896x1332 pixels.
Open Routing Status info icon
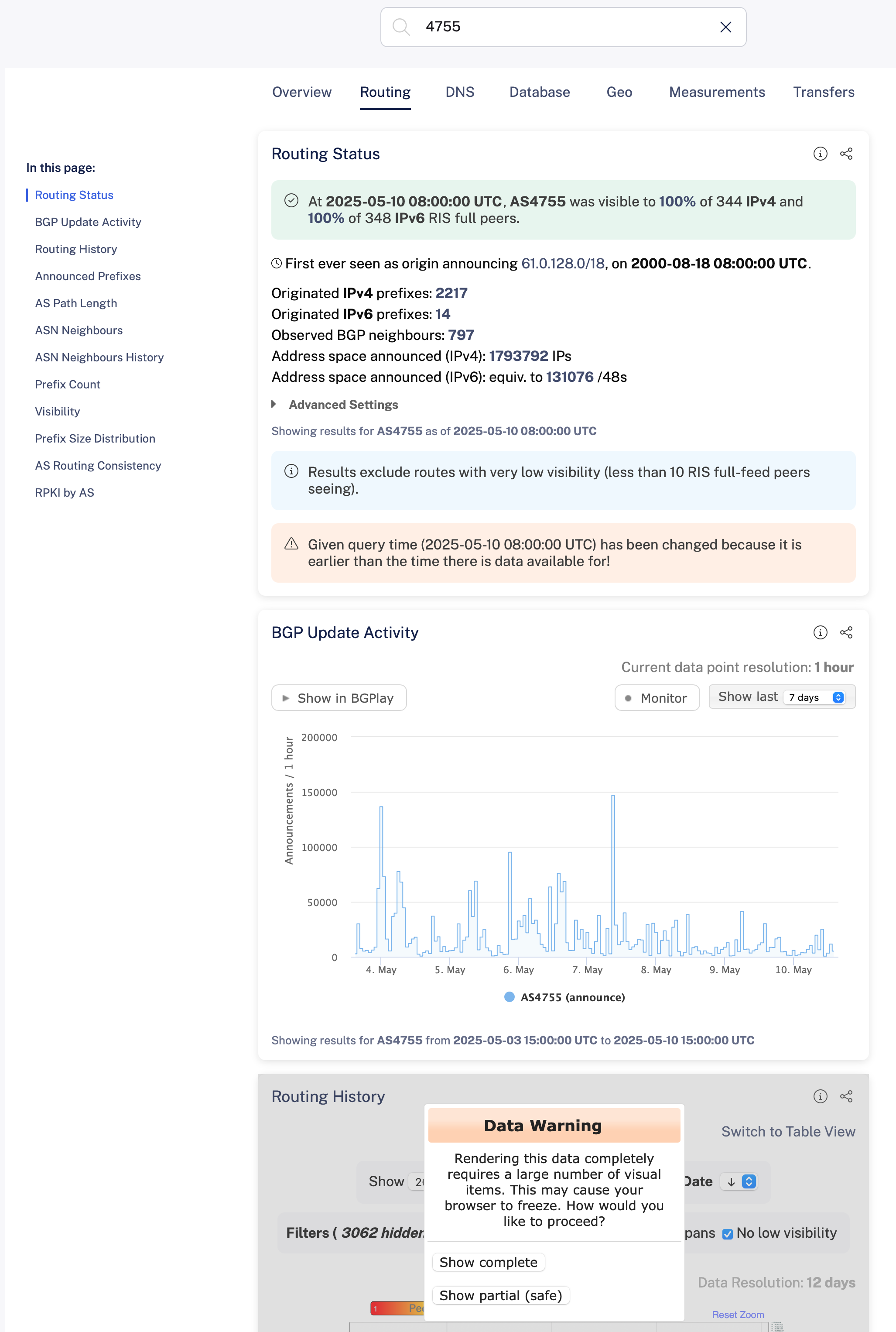(820, 154)
